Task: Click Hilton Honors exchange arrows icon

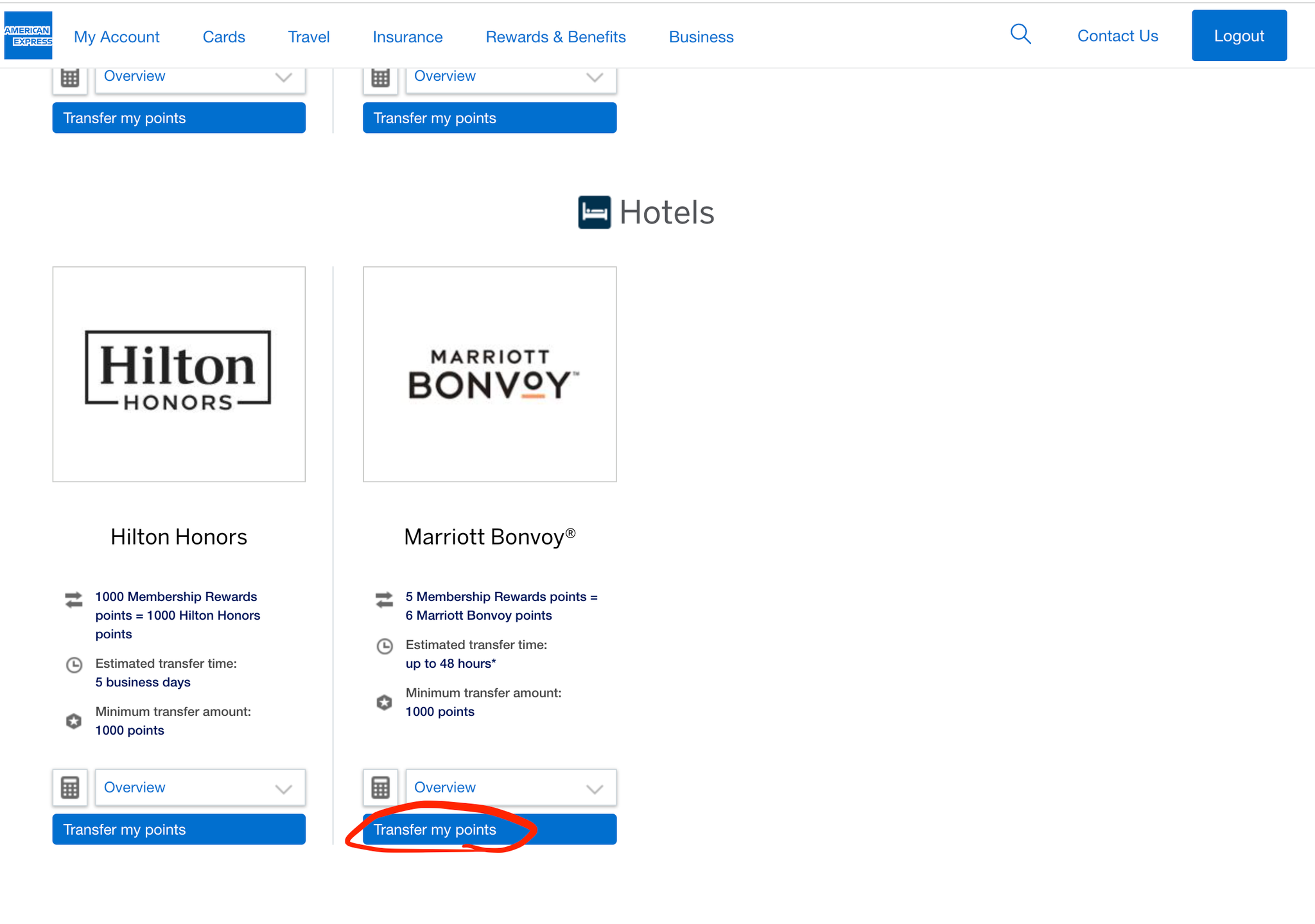Action: pos(74,600)
